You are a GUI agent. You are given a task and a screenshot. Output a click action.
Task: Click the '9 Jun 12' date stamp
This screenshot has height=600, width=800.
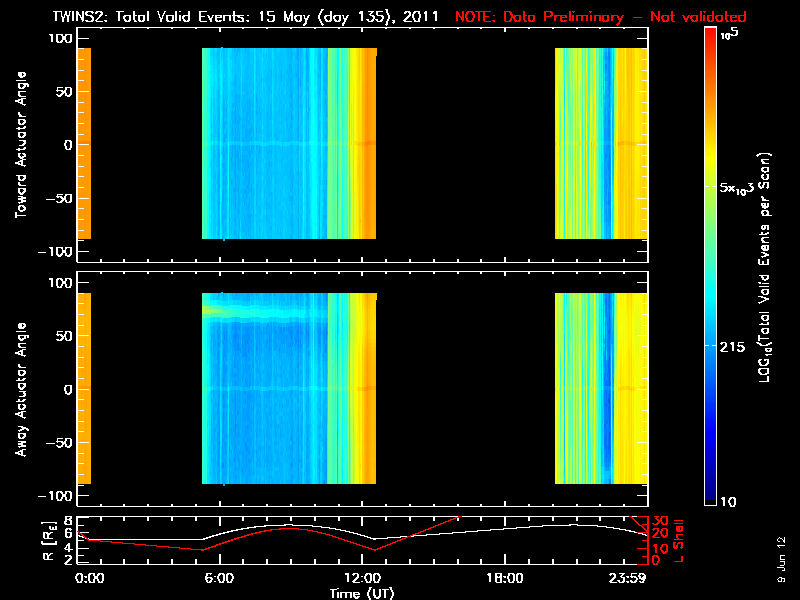click(781, 559)
